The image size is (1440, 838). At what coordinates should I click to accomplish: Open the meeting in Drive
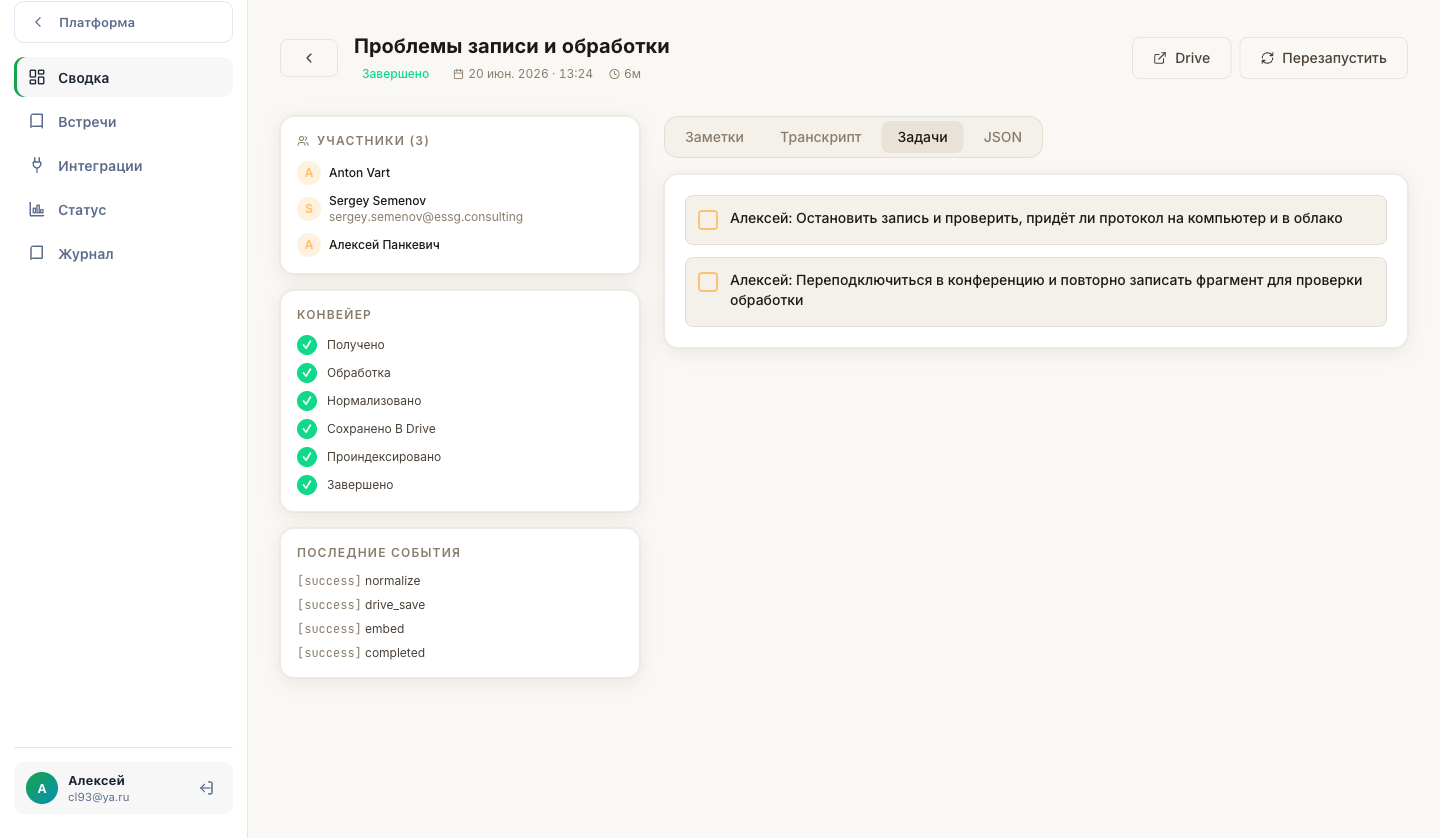[x=1181, y=58]
